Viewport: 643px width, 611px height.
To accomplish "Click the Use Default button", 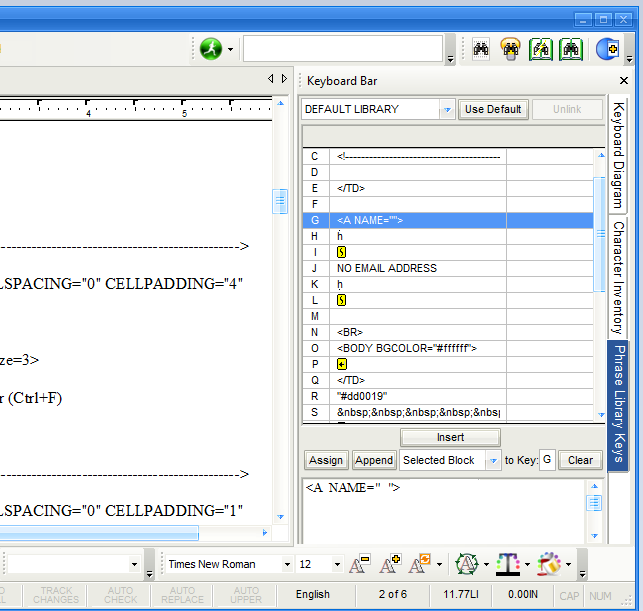I will 493,109.
